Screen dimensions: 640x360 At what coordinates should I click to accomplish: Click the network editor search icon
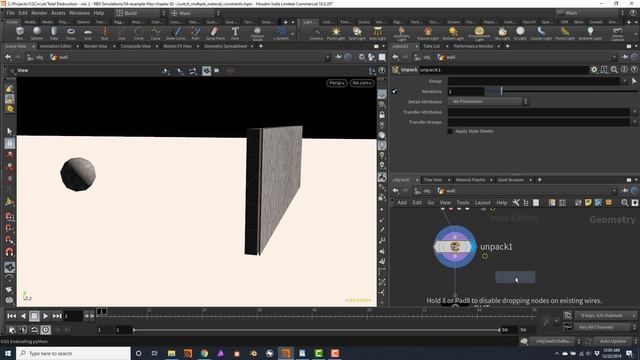coord(624,202)
